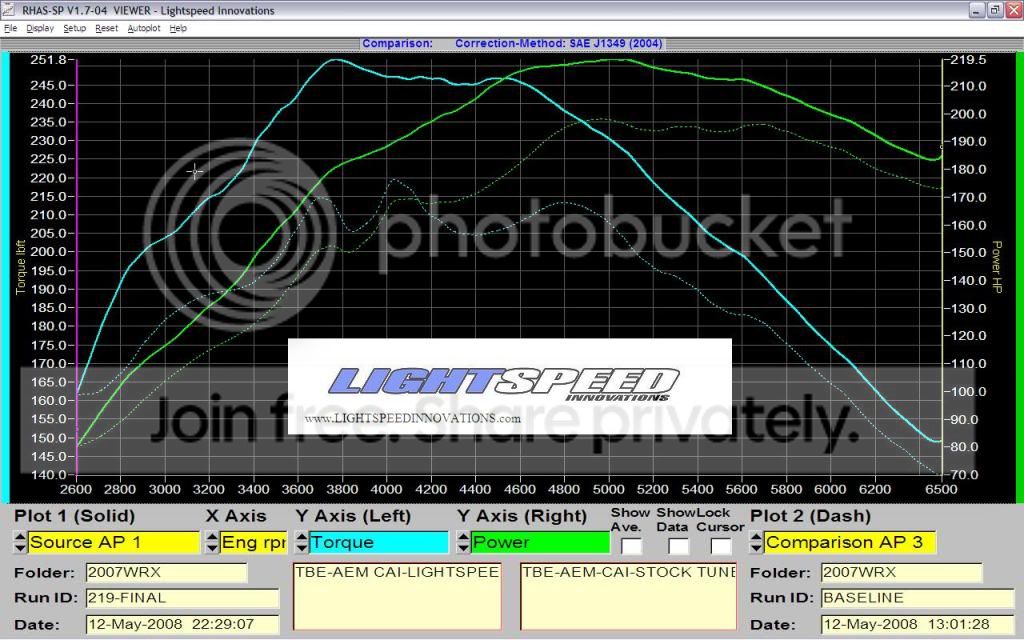
Task: Select the Comparison AP 3 field
Action: (849, 542)
